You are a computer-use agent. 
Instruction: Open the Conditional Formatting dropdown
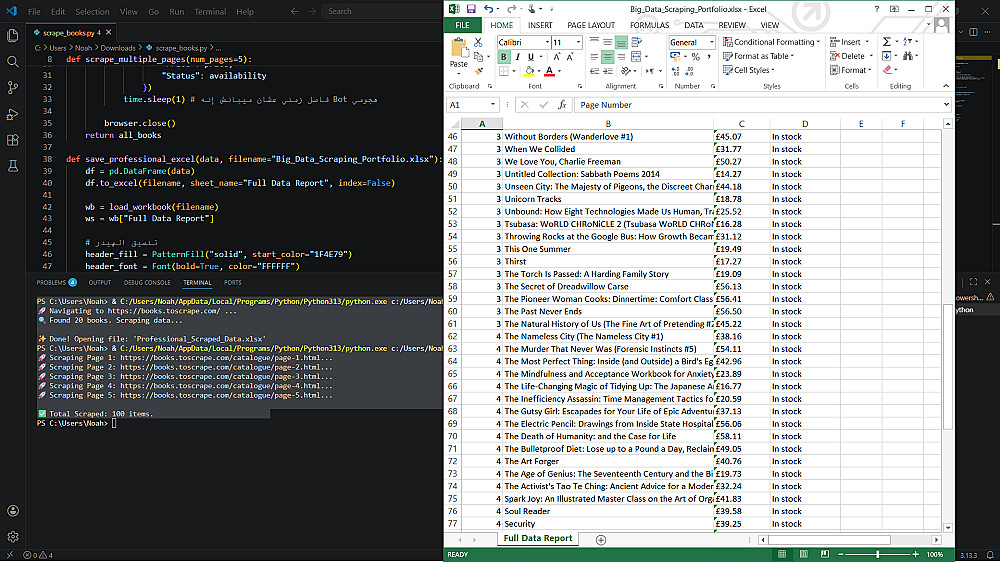pyautogui.click(x=770, y=42)
